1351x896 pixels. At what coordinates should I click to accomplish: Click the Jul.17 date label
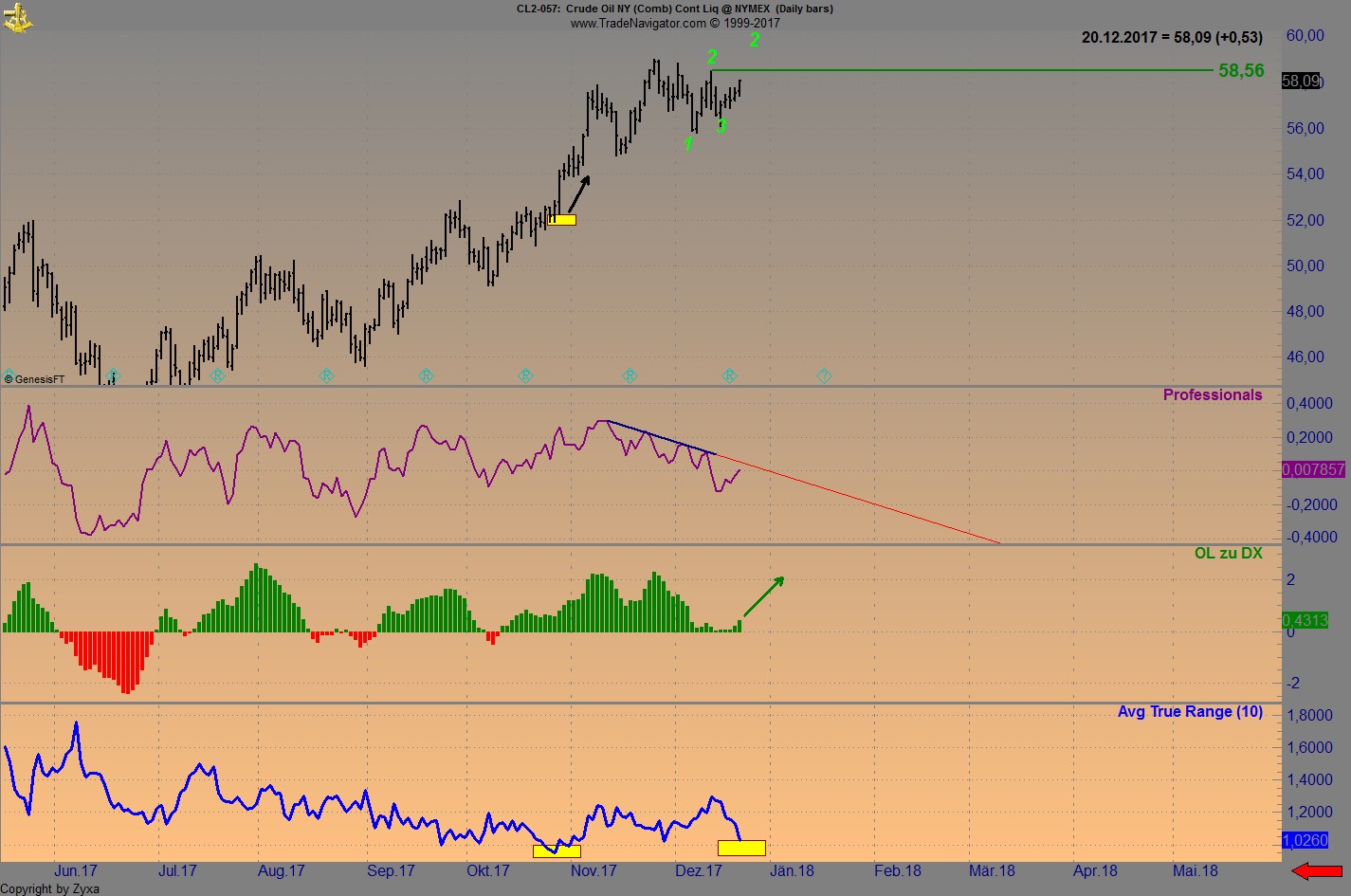pos(177,870)
